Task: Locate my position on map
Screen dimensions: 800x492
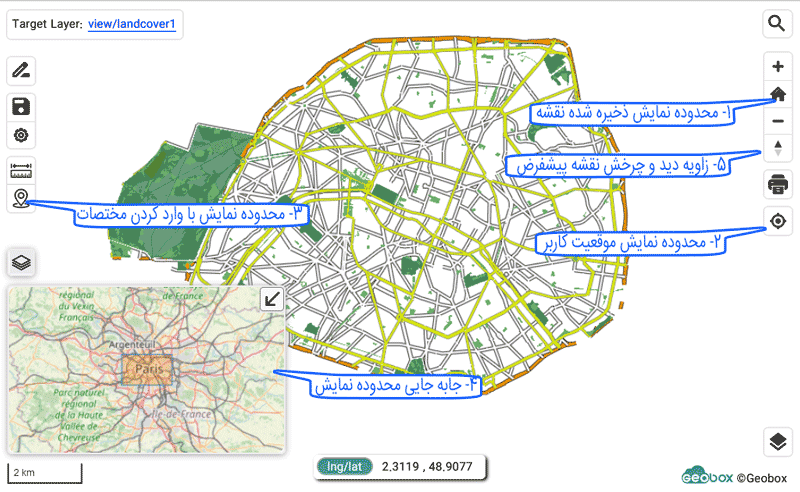Action: pos(778,221)
